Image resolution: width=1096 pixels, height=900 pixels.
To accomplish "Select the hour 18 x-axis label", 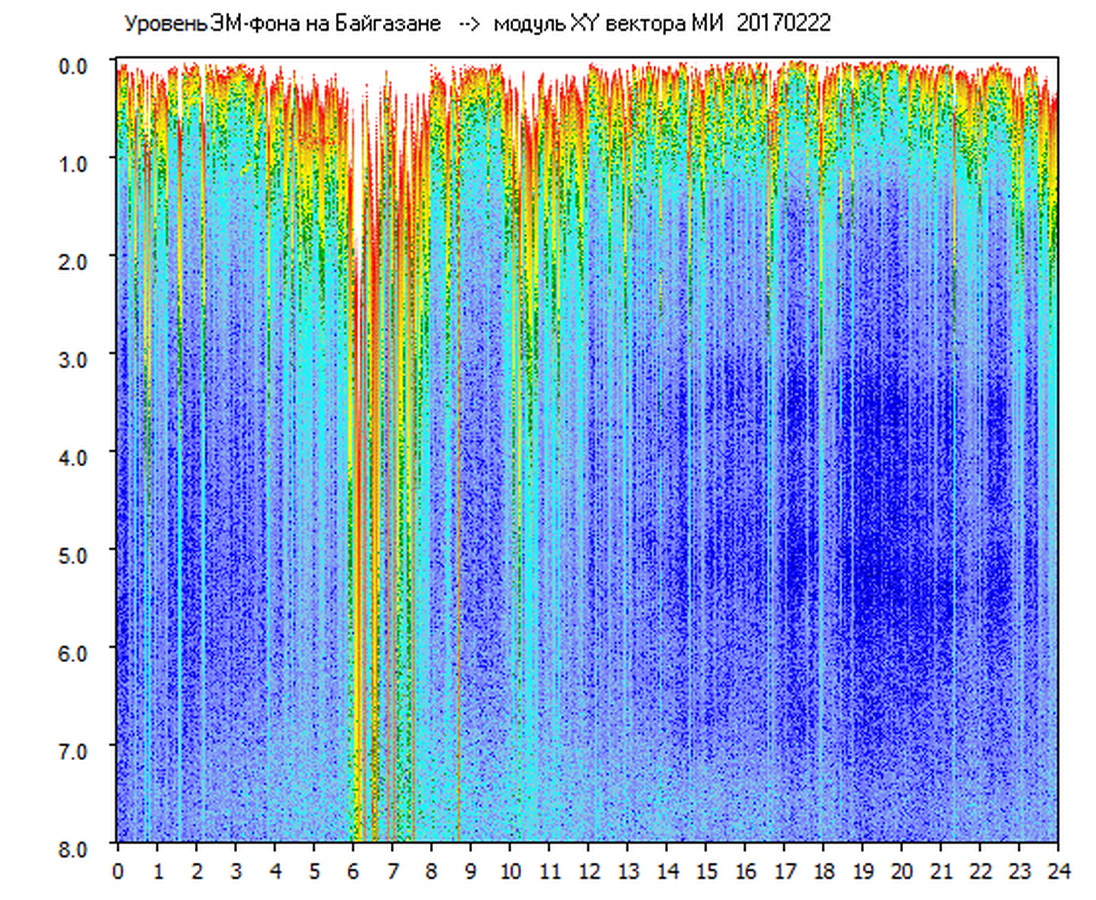I will [x=823, y=871].
